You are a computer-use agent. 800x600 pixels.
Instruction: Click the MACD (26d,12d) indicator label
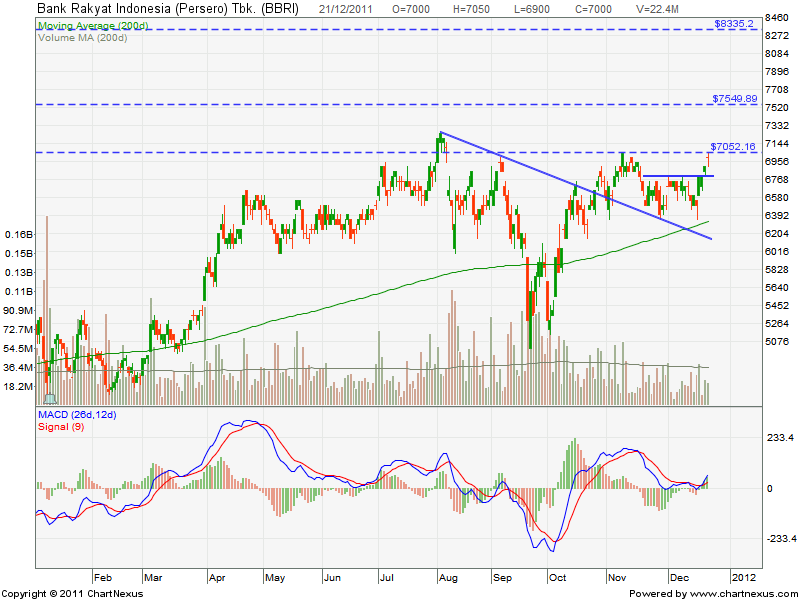point(77,414)
